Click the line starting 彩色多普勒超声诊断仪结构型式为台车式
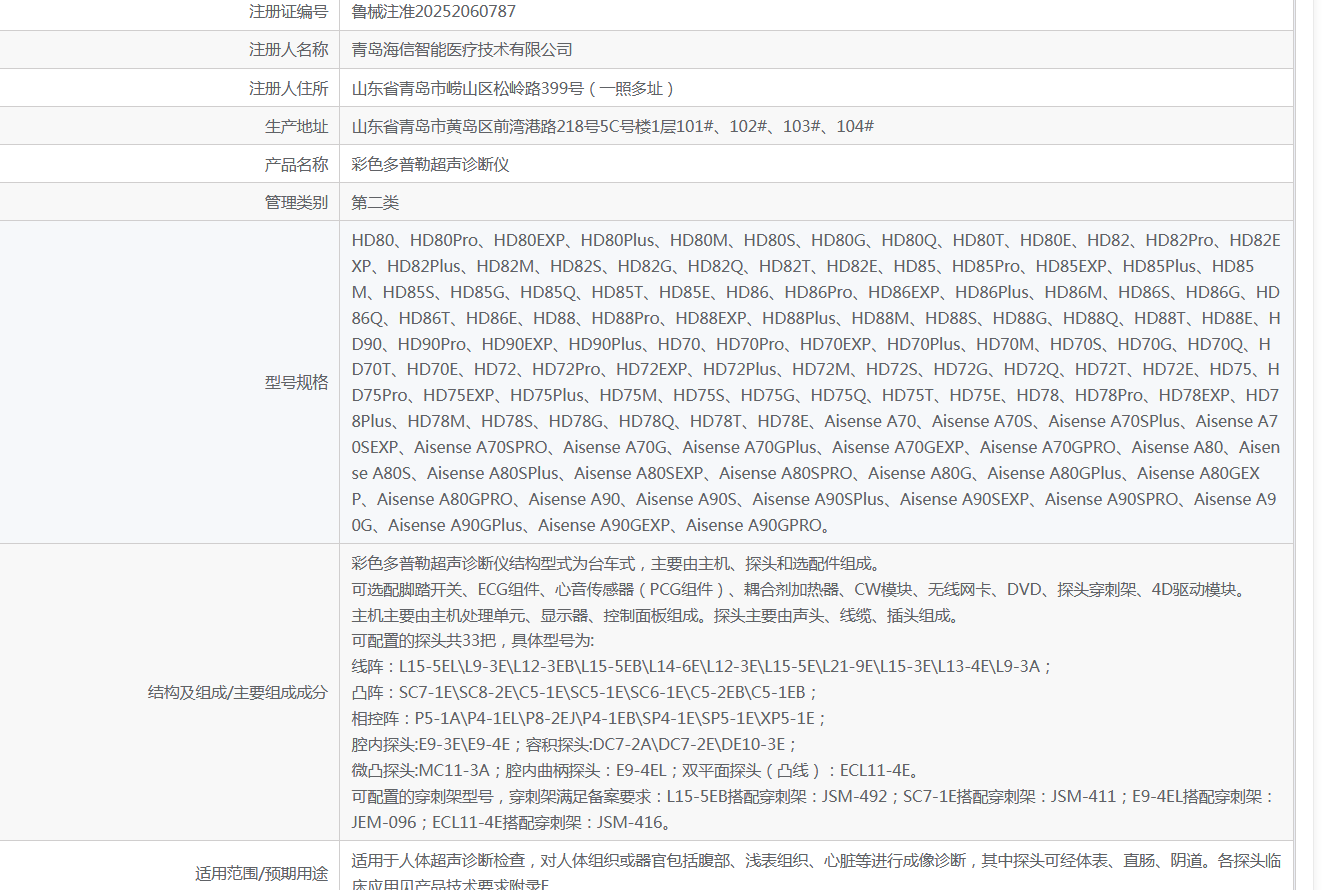1322x890 pixels. [615, 564]
